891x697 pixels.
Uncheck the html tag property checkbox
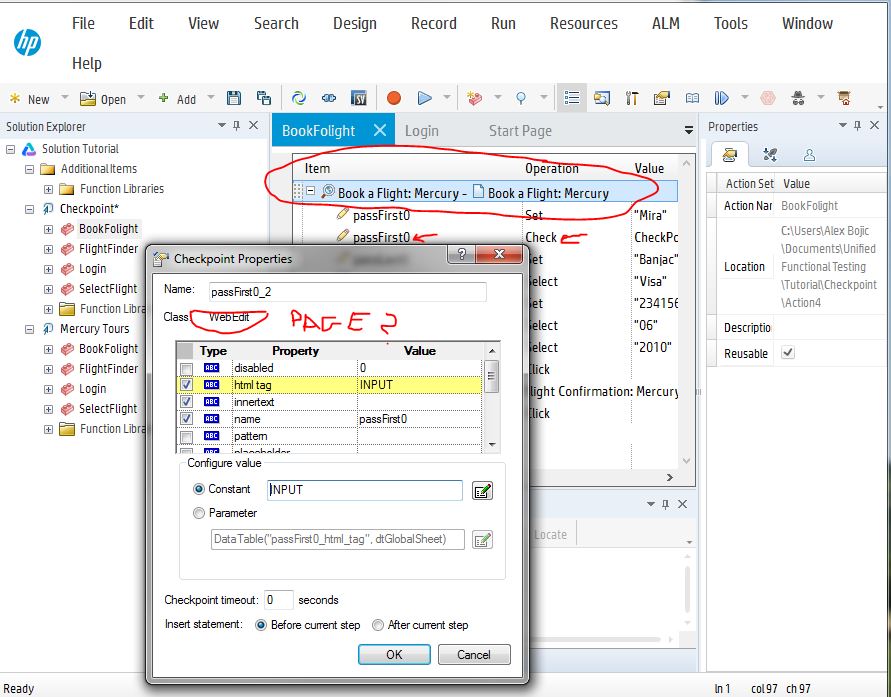186,385
